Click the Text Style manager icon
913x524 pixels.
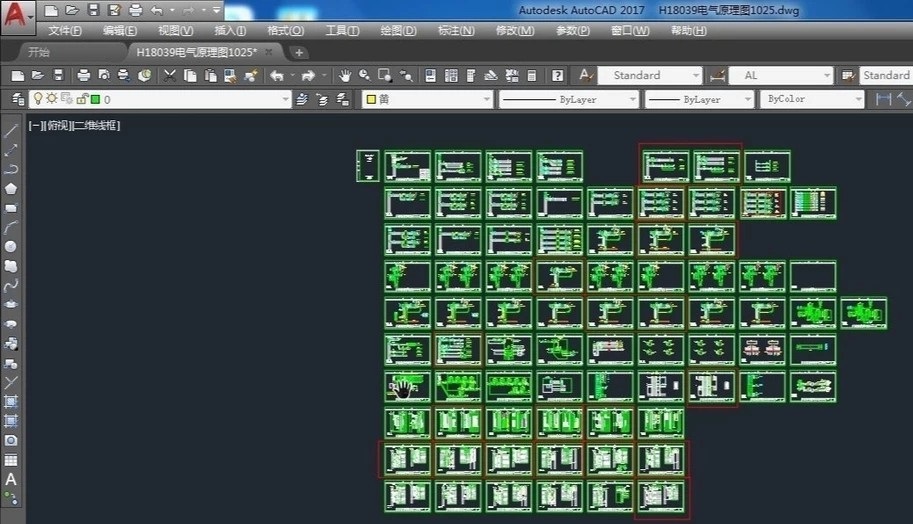click(x=586, y=75)
